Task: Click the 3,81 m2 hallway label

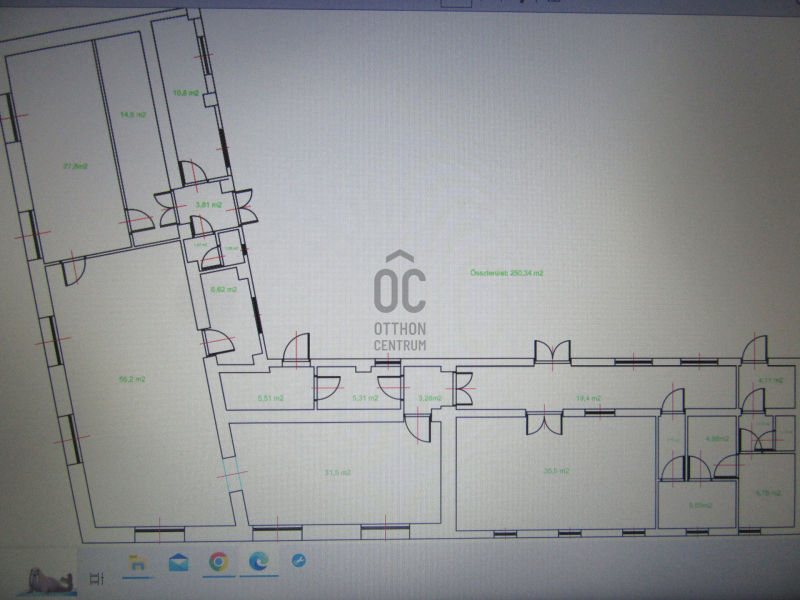Action: pos(208,204)
